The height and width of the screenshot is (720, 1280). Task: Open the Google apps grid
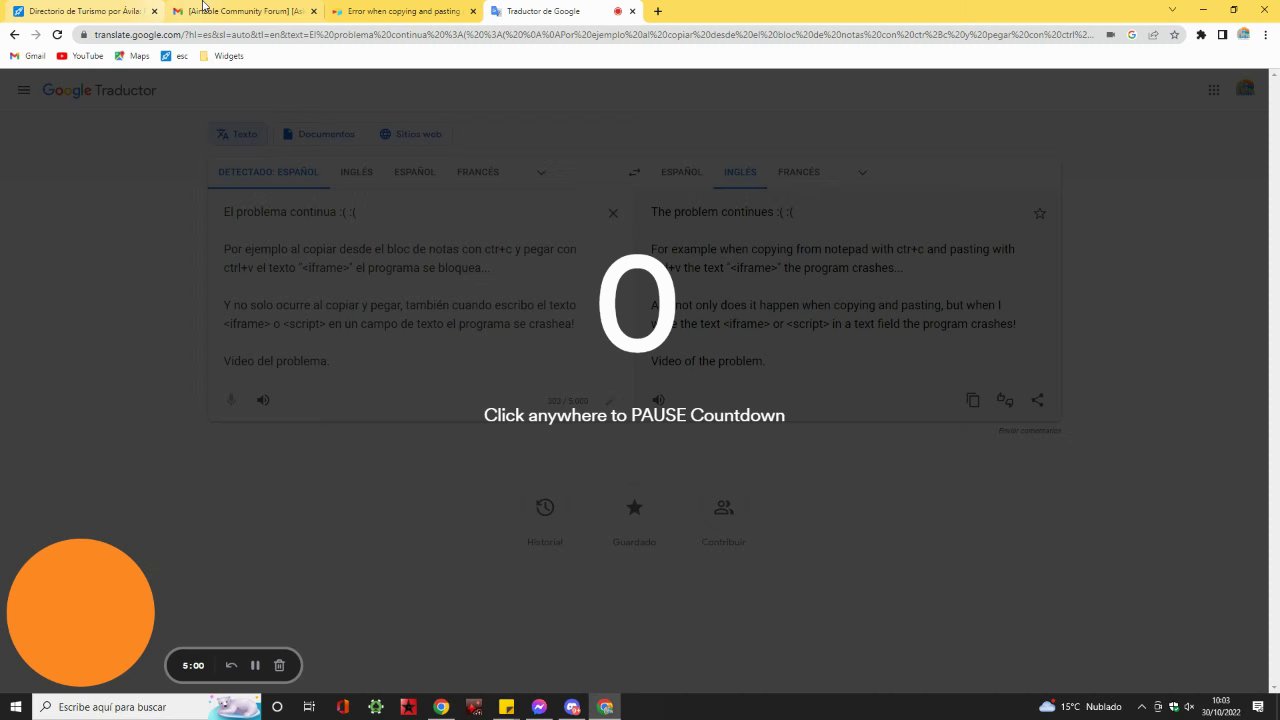(1214, 90)
